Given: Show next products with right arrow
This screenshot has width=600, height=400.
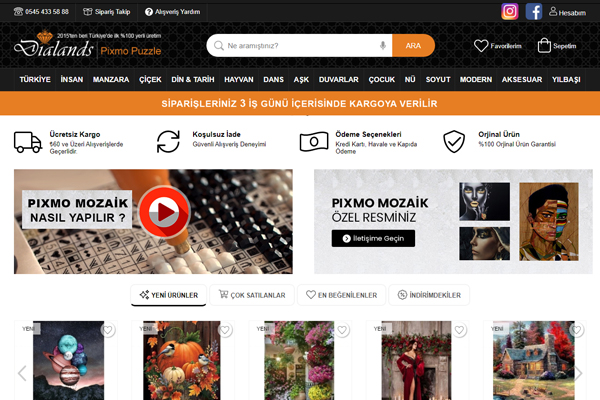Looking at the screenshot, I should 578,373.
